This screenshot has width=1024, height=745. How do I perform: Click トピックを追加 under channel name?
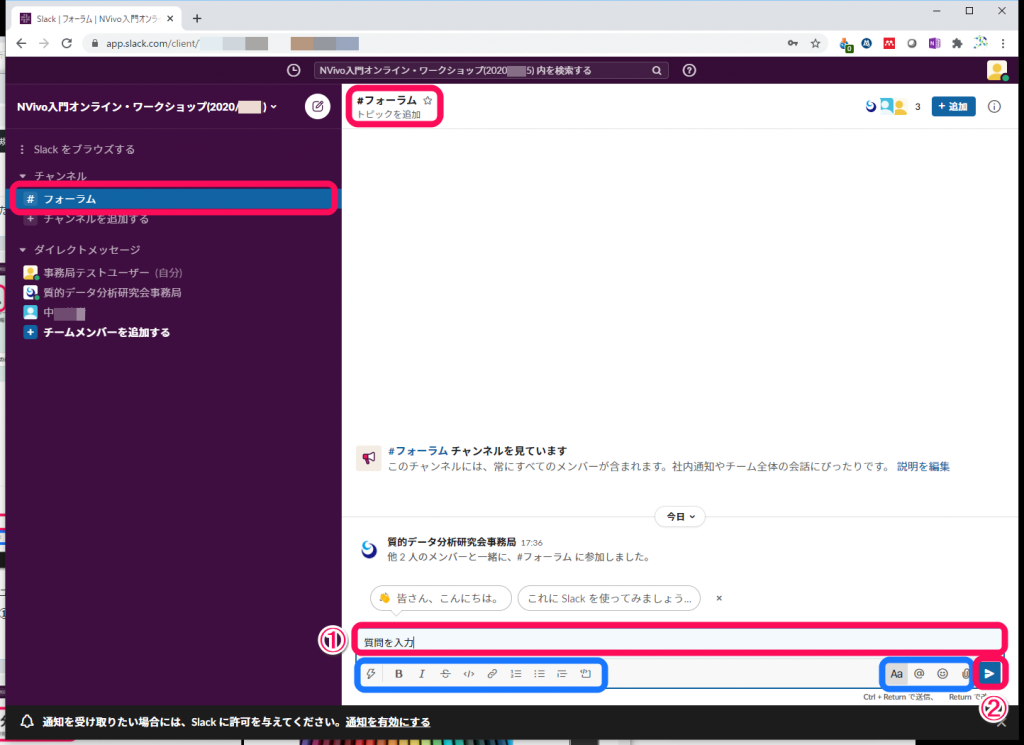[x=389, y=115]
